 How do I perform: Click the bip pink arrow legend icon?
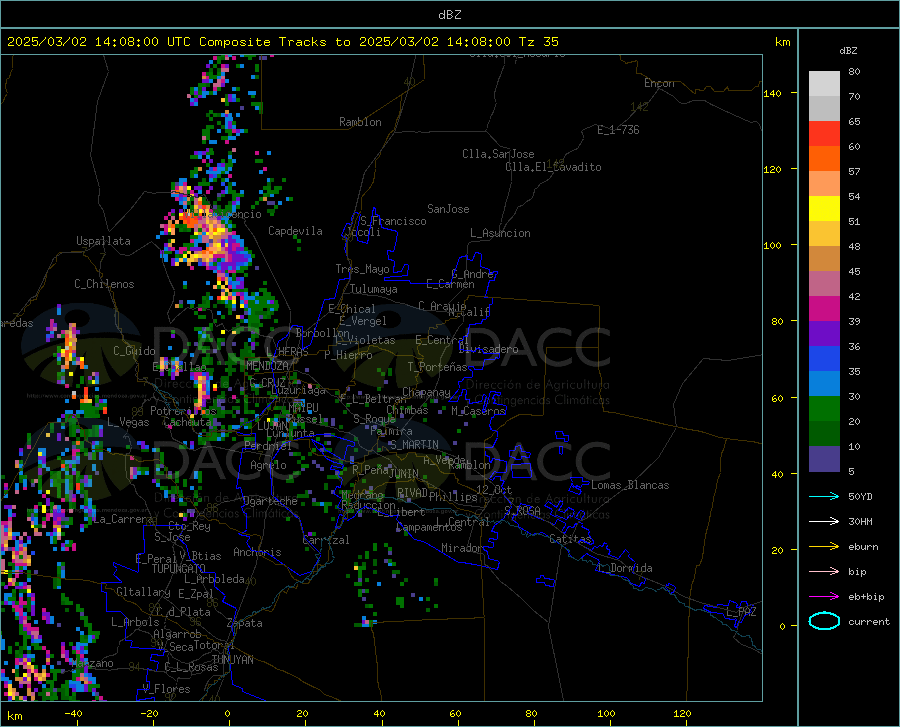[x=824, y=572]
